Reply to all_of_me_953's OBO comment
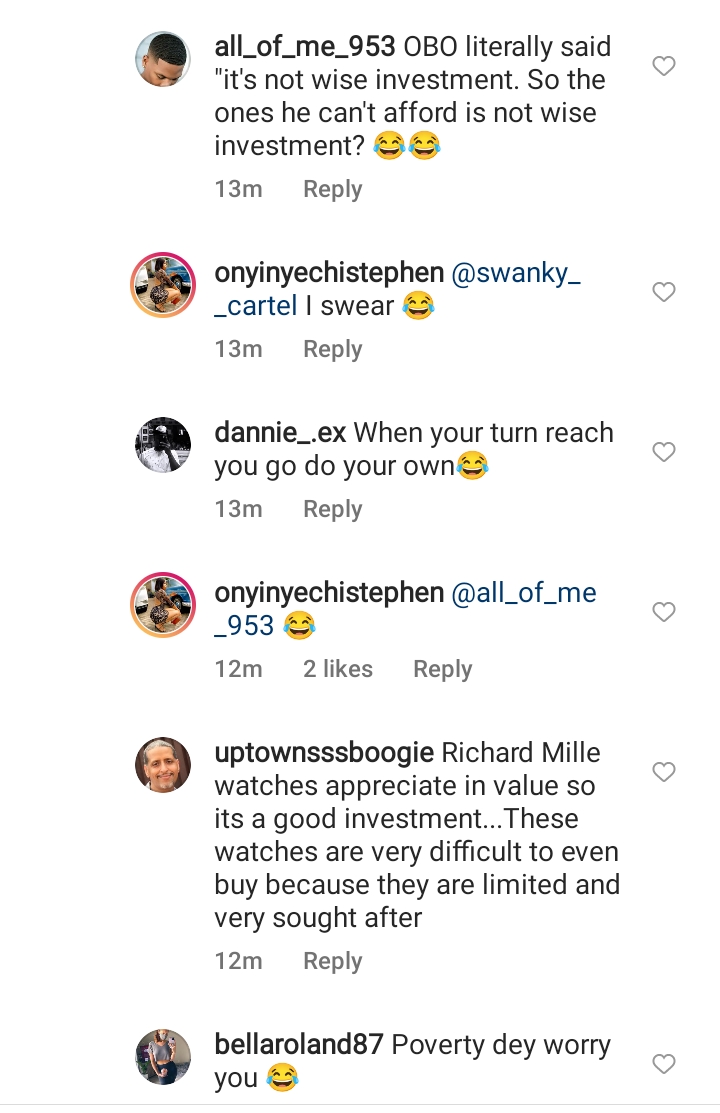The width and height of the screenshot is (720, 1113). pos(332,189)
